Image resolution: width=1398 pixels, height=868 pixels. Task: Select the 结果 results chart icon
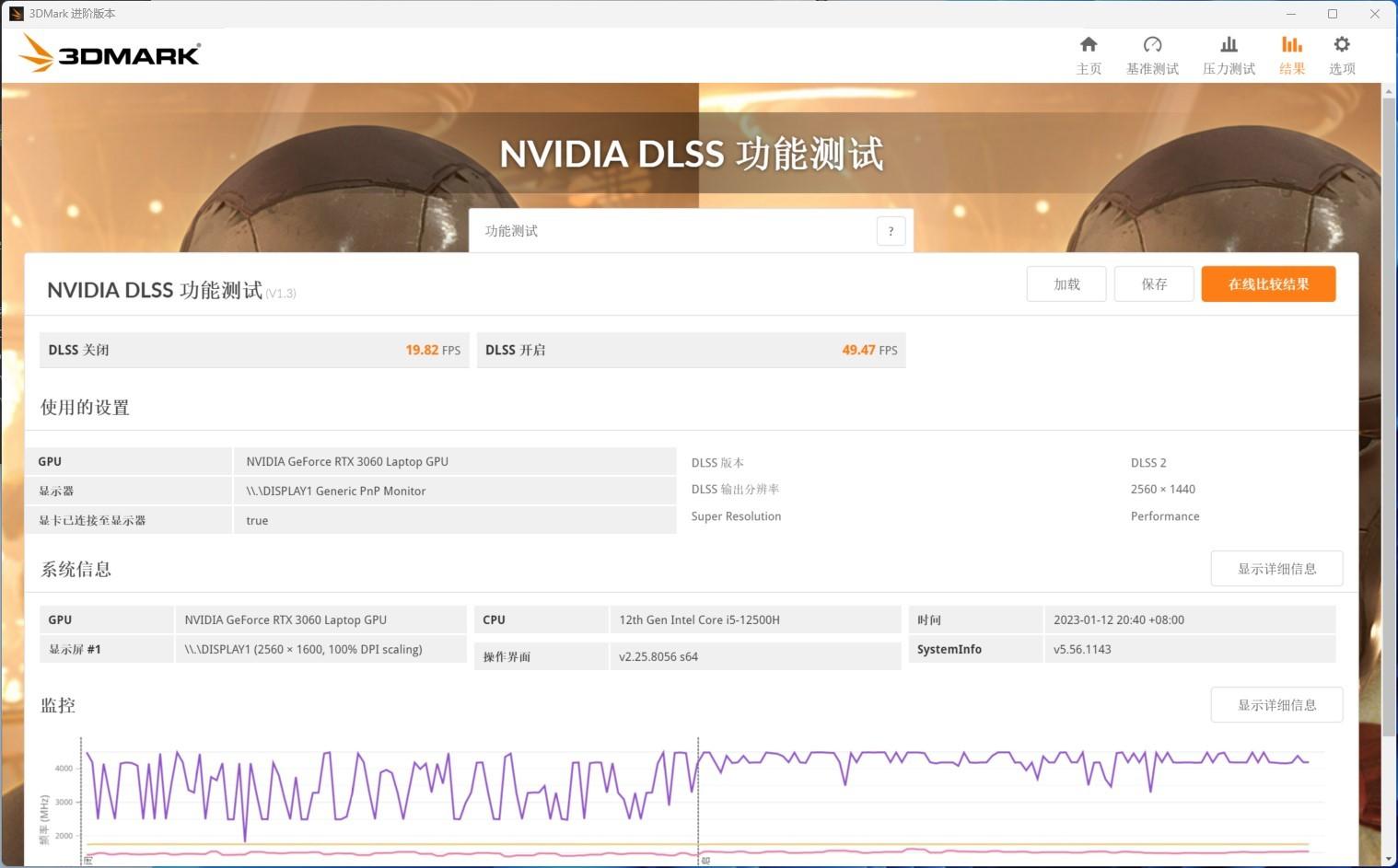pos(1291,45)
